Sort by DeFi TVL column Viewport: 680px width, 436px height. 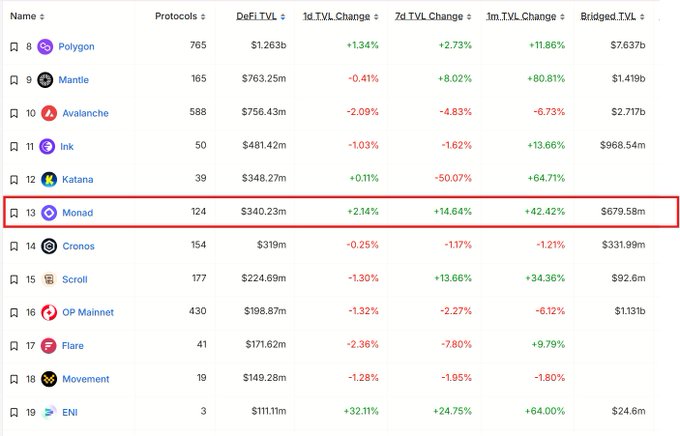tap(260, 17)
